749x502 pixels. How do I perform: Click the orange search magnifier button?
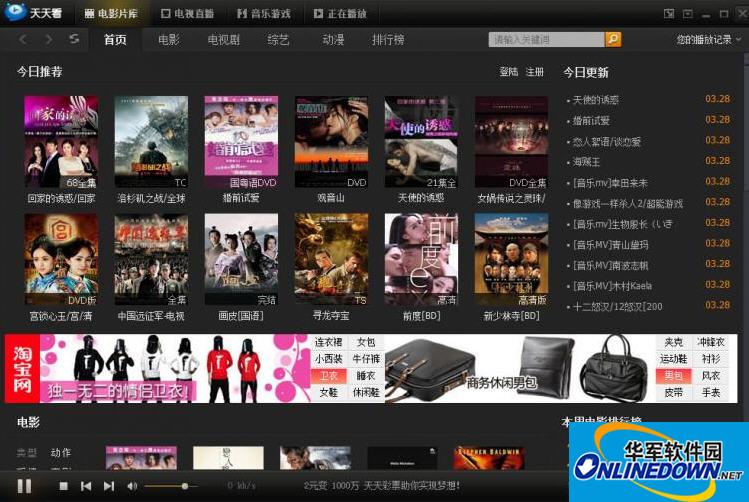coord(613,39)
